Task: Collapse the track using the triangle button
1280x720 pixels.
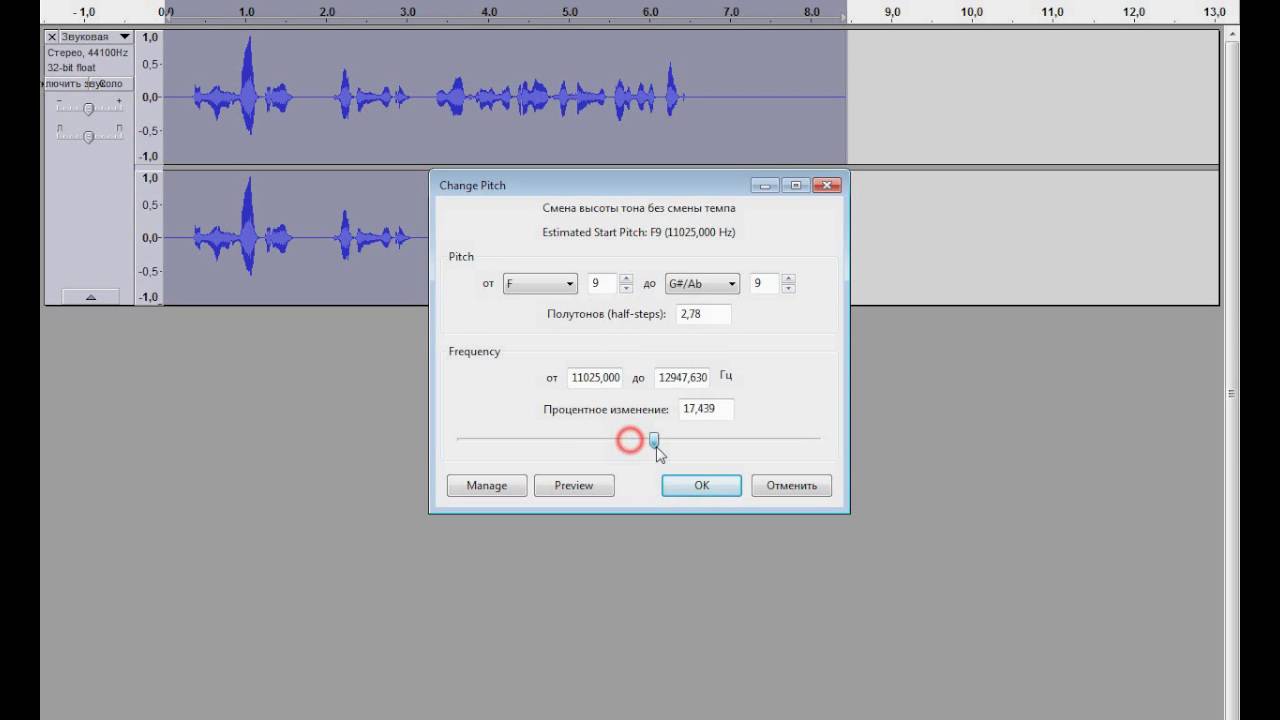Action: pos(90,297)
